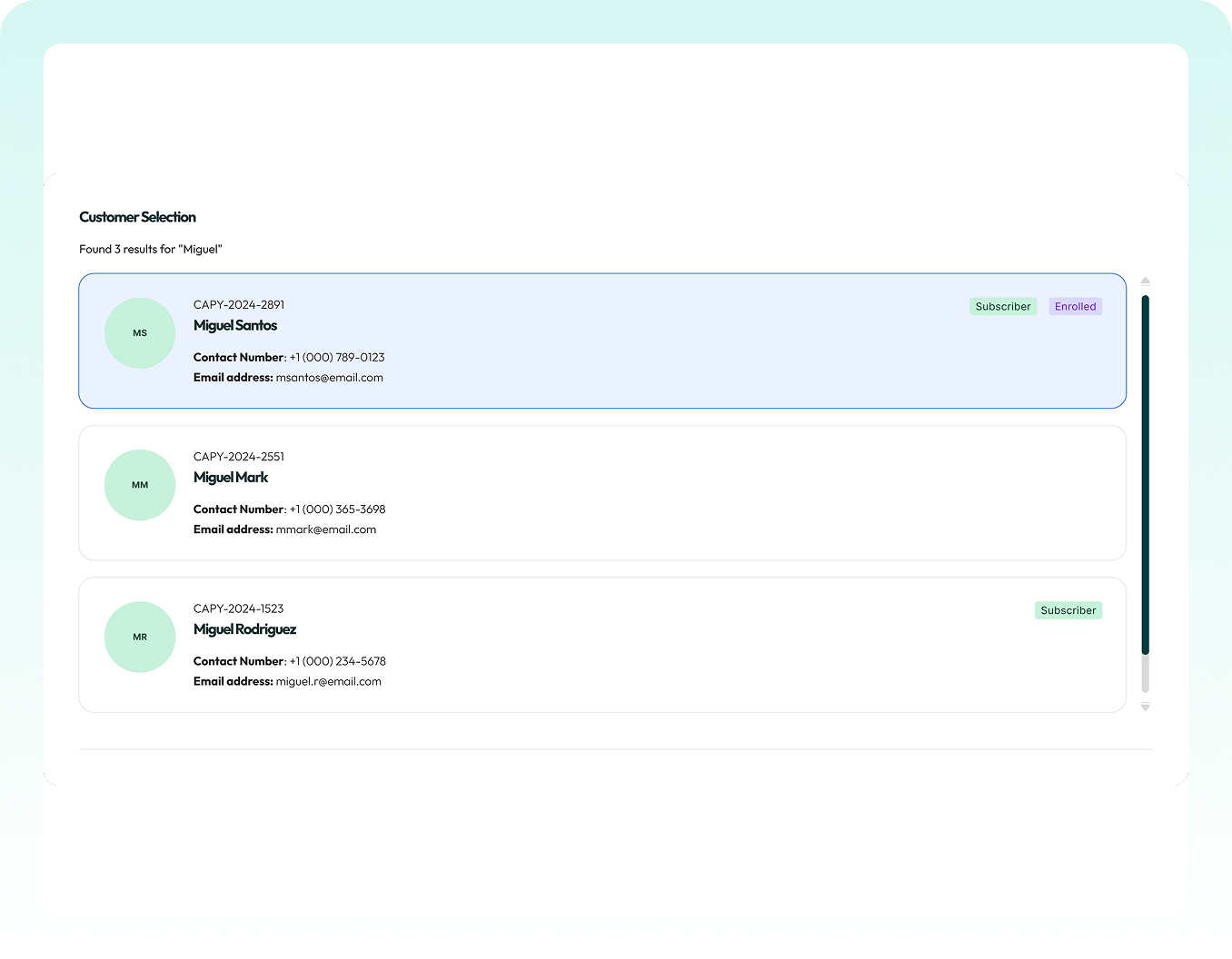The width and height of the screenshot is (1232, 959).
Task: Click the Enrolled badge on Miguel Santos's card
Action: pyautogui.click(x=1075, y=306)
